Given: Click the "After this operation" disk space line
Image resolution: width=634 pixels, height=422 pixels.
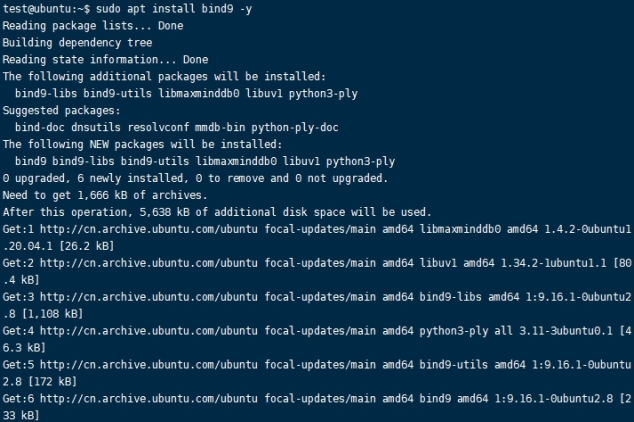Looking at the screenshot, I should tap(217, 212).
